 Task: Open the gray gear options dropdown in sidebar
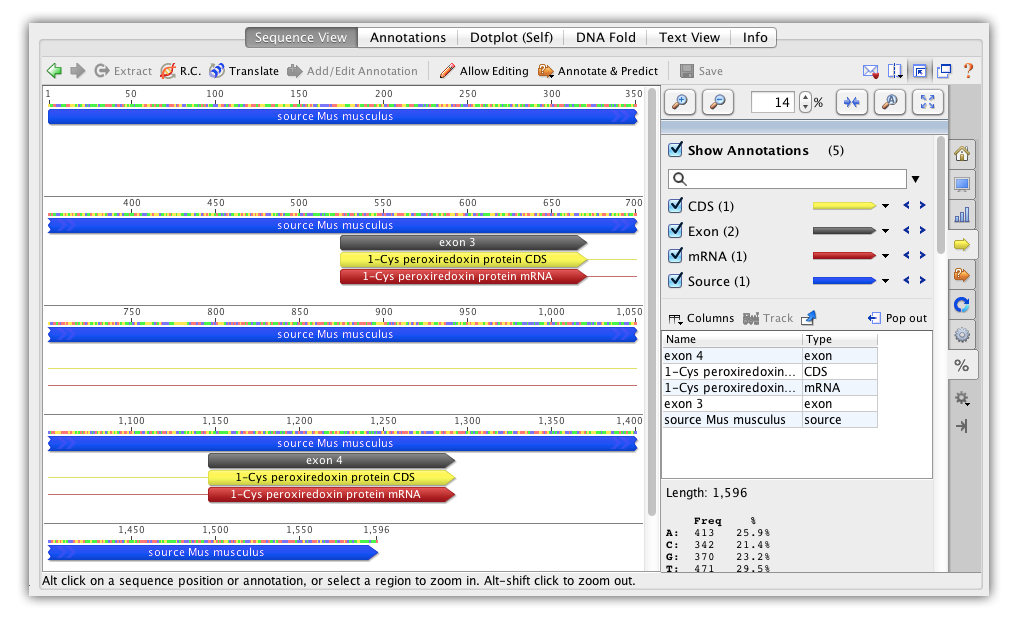pos(962,398)
